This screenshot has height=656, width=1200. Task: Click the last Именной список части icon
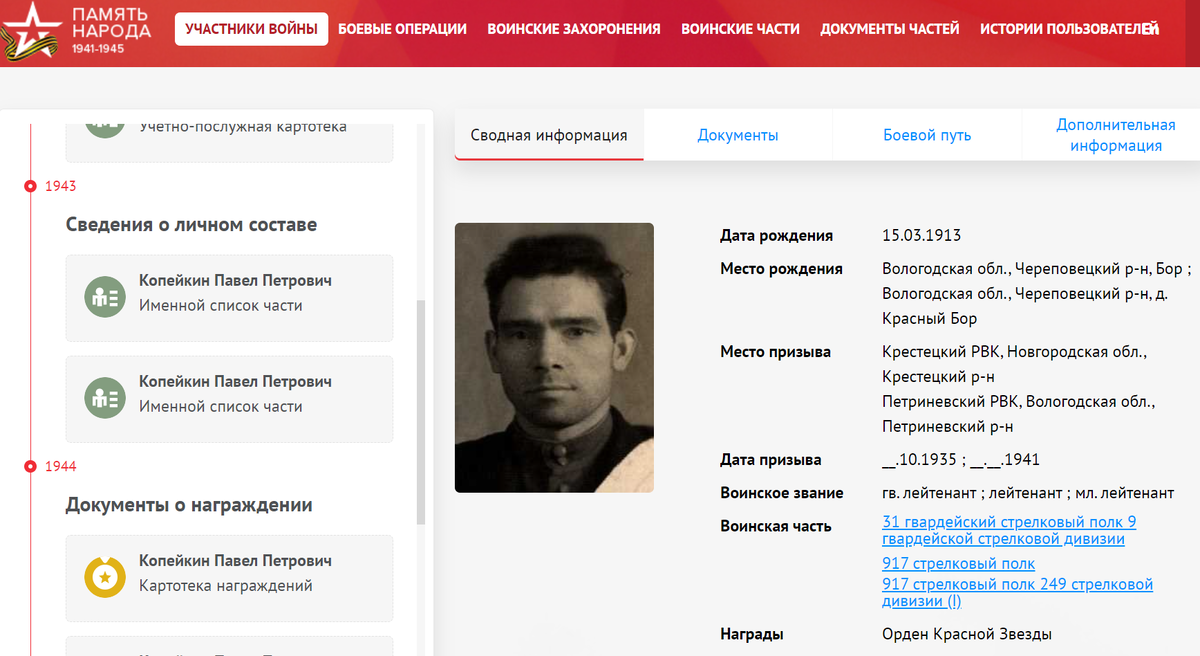[105, 398]
